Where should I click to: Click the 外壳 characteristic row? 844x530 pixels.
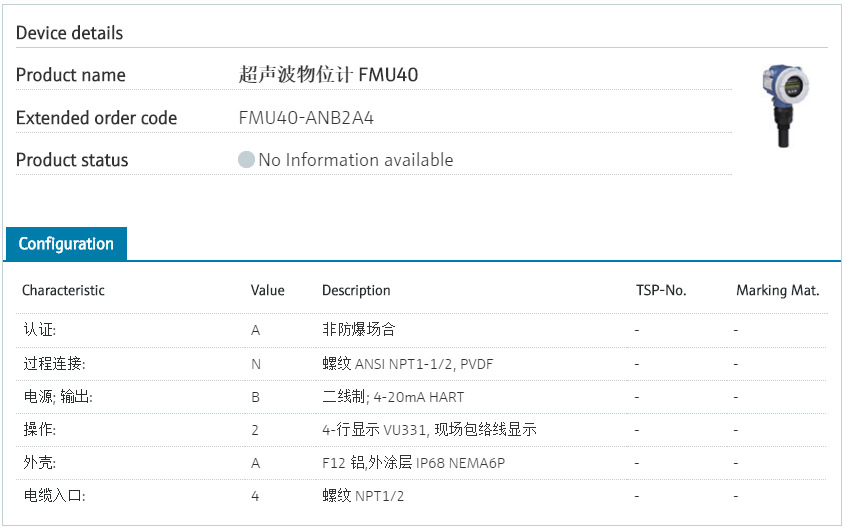(41, 463)
